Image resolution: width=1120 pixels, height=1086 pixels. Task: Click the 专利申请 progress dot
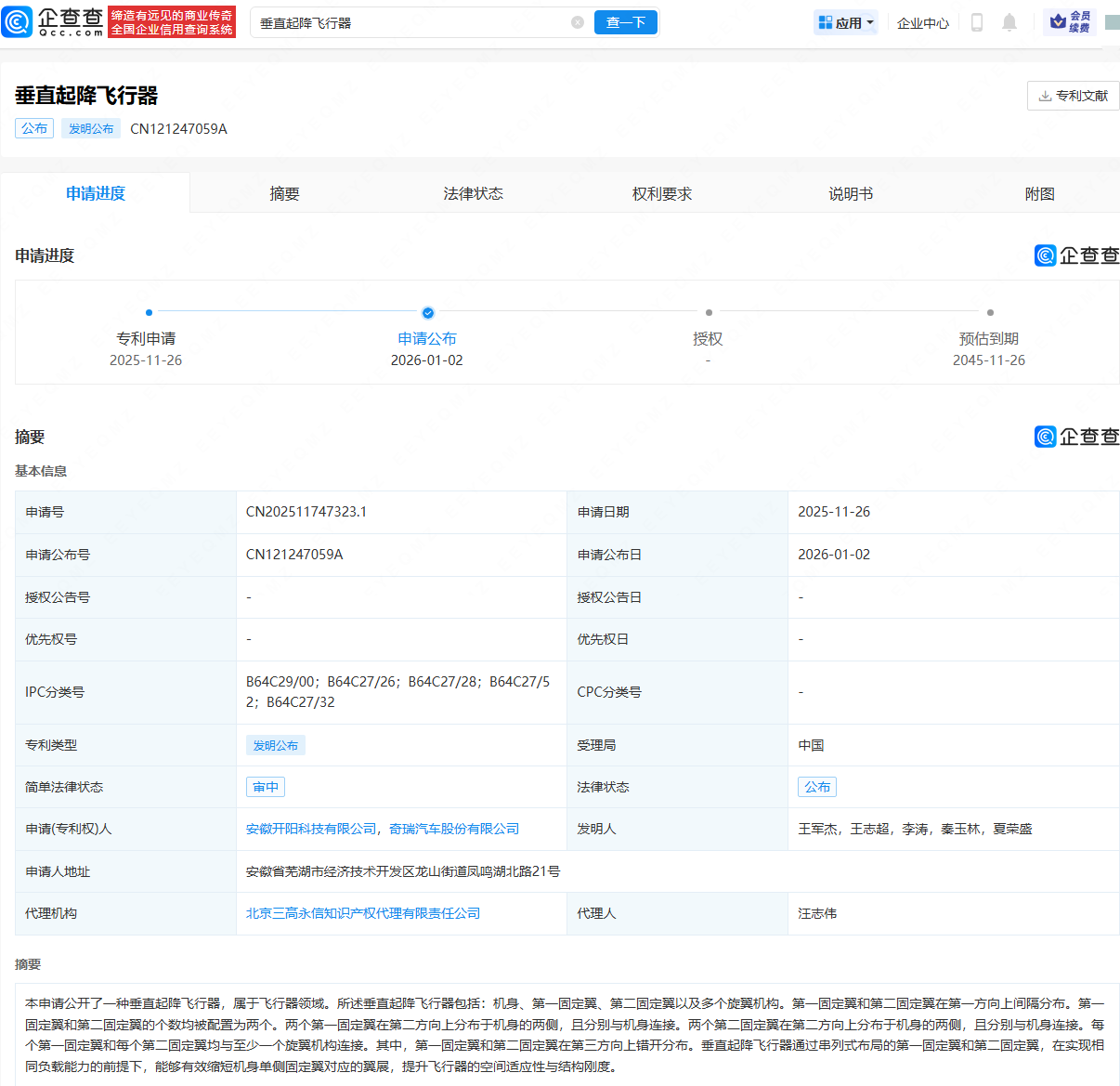149,313
